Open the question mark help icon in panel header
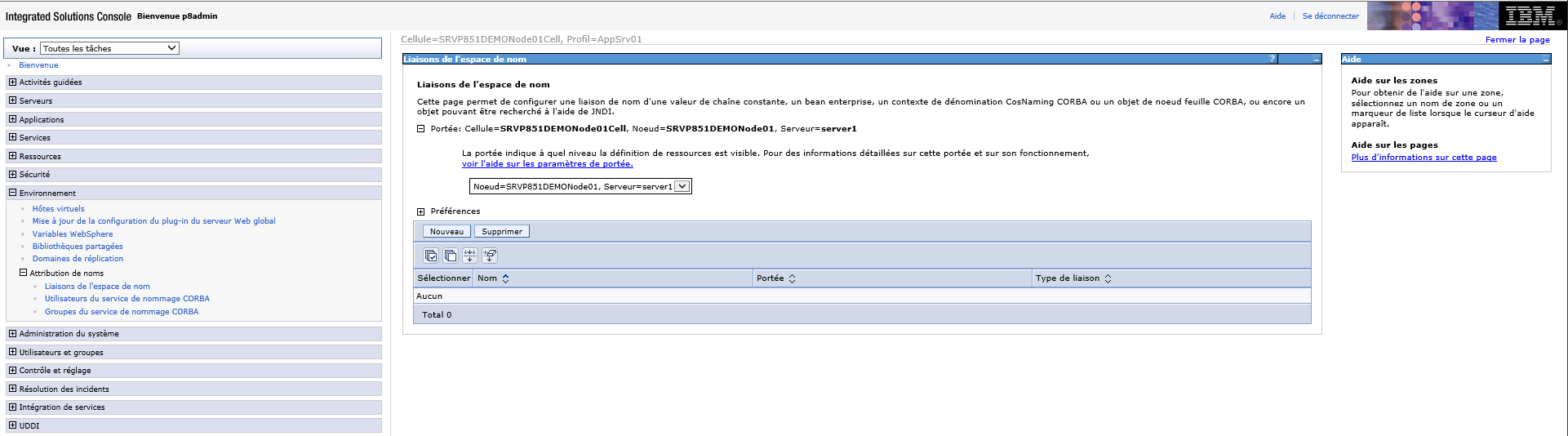Viewport: 1568px width, 436px height. click(x=1272, y=59)
